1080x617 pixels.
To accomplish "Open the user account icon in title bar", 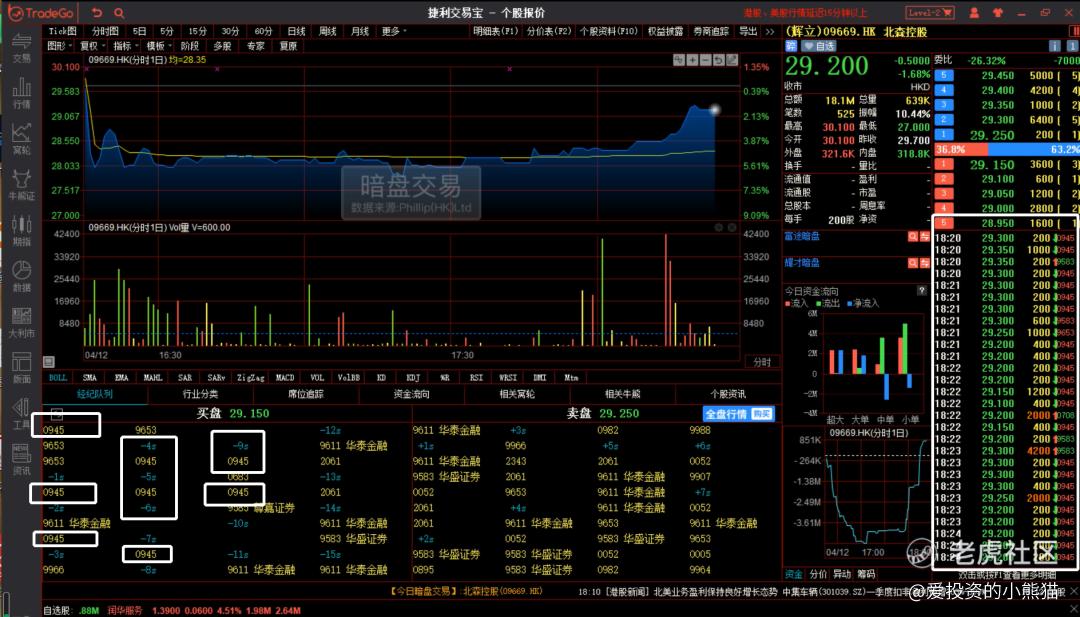I will click(975, 12).
